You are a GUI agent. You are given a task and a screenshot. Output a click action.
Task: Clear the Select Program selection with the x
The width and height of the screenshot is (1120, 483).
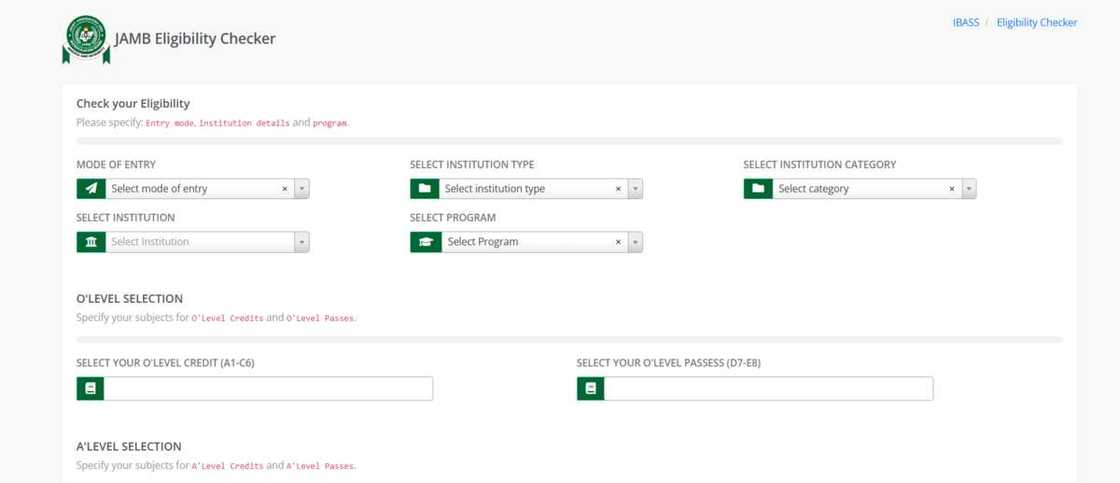(x=618, y=242)
